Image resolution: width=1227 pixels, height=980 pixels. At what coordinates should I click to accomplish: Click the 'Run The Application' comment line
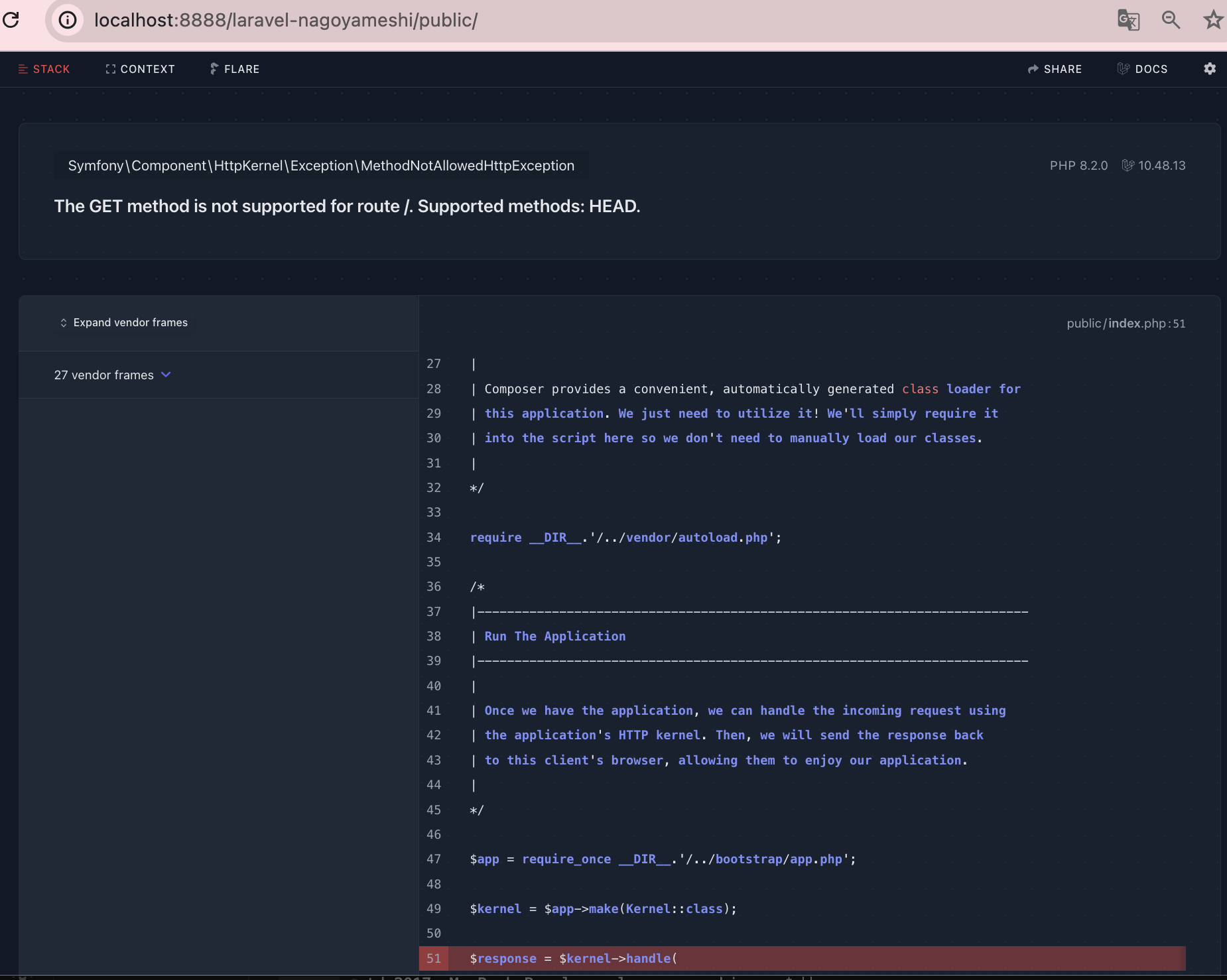(555, 637)
